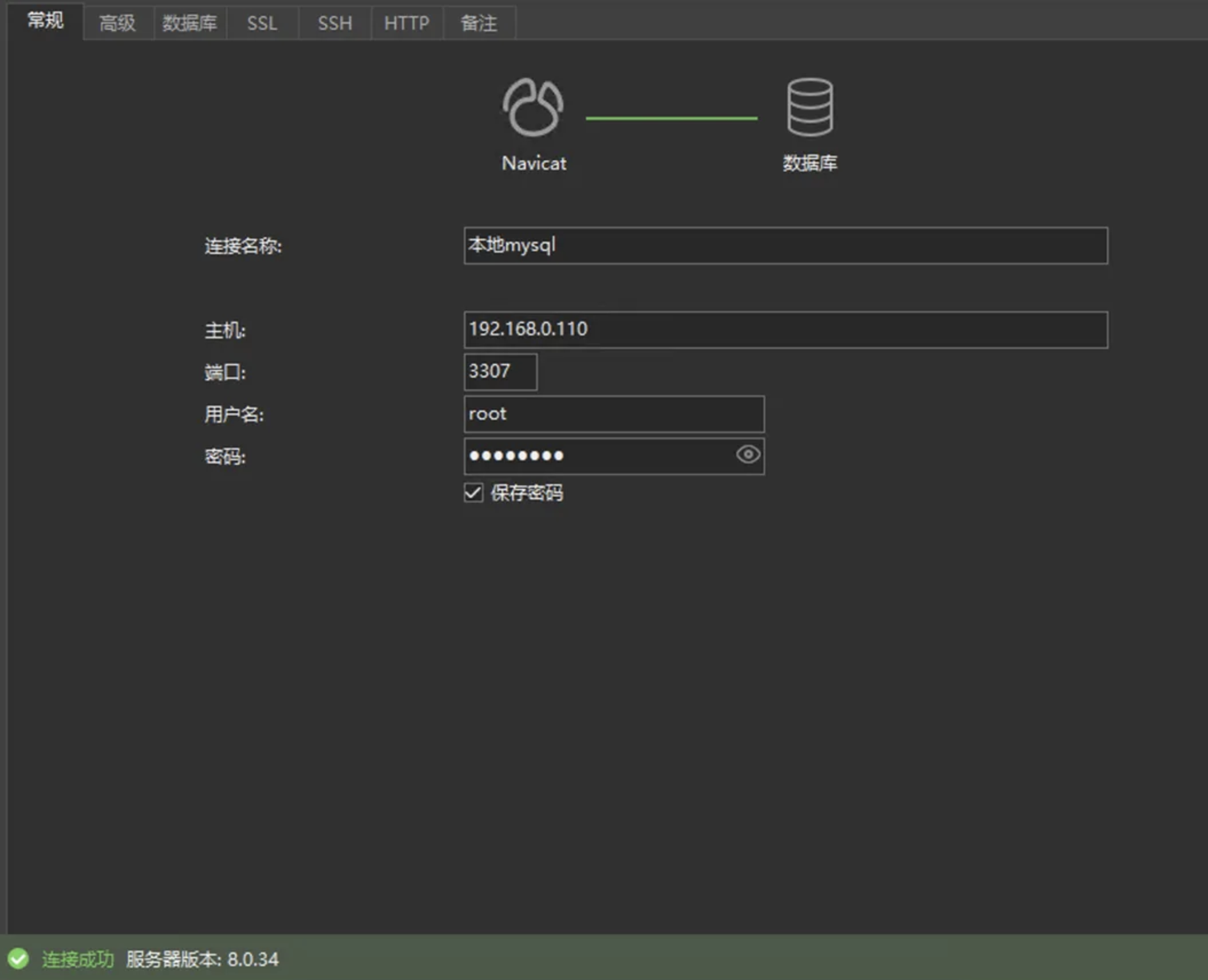Open the 数据库 tab
Image resolution: width=1208 pixels, height=980 pixels.
[190, 23]
